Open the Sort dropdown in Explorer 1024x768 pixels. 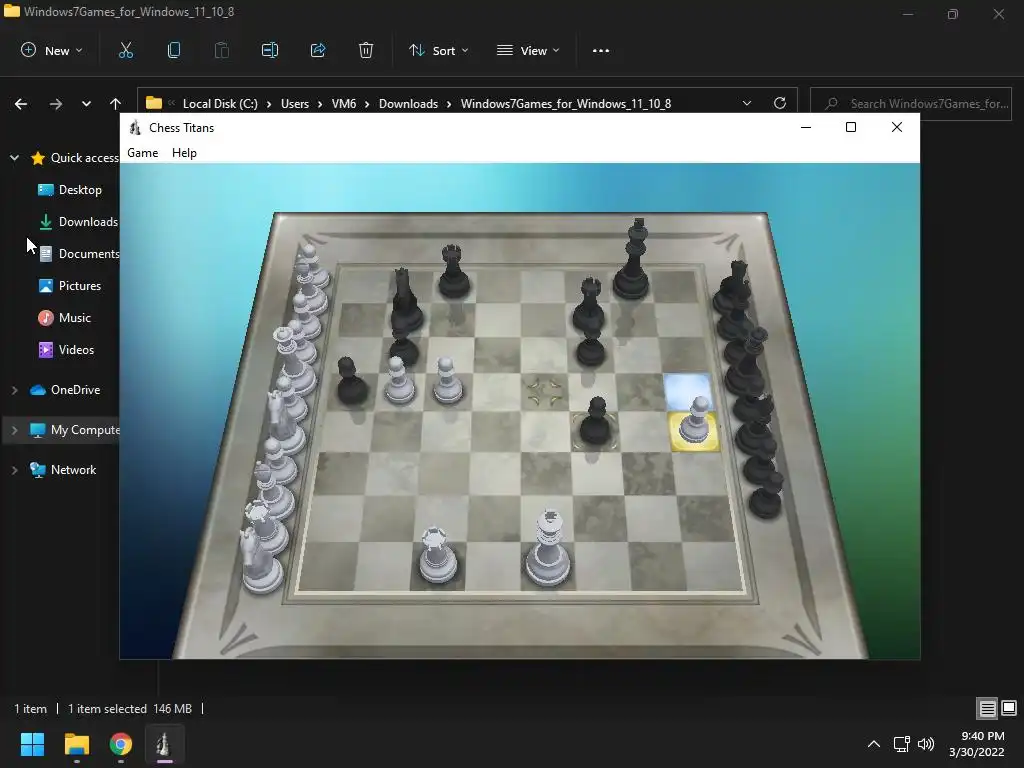tap(438, 50)
